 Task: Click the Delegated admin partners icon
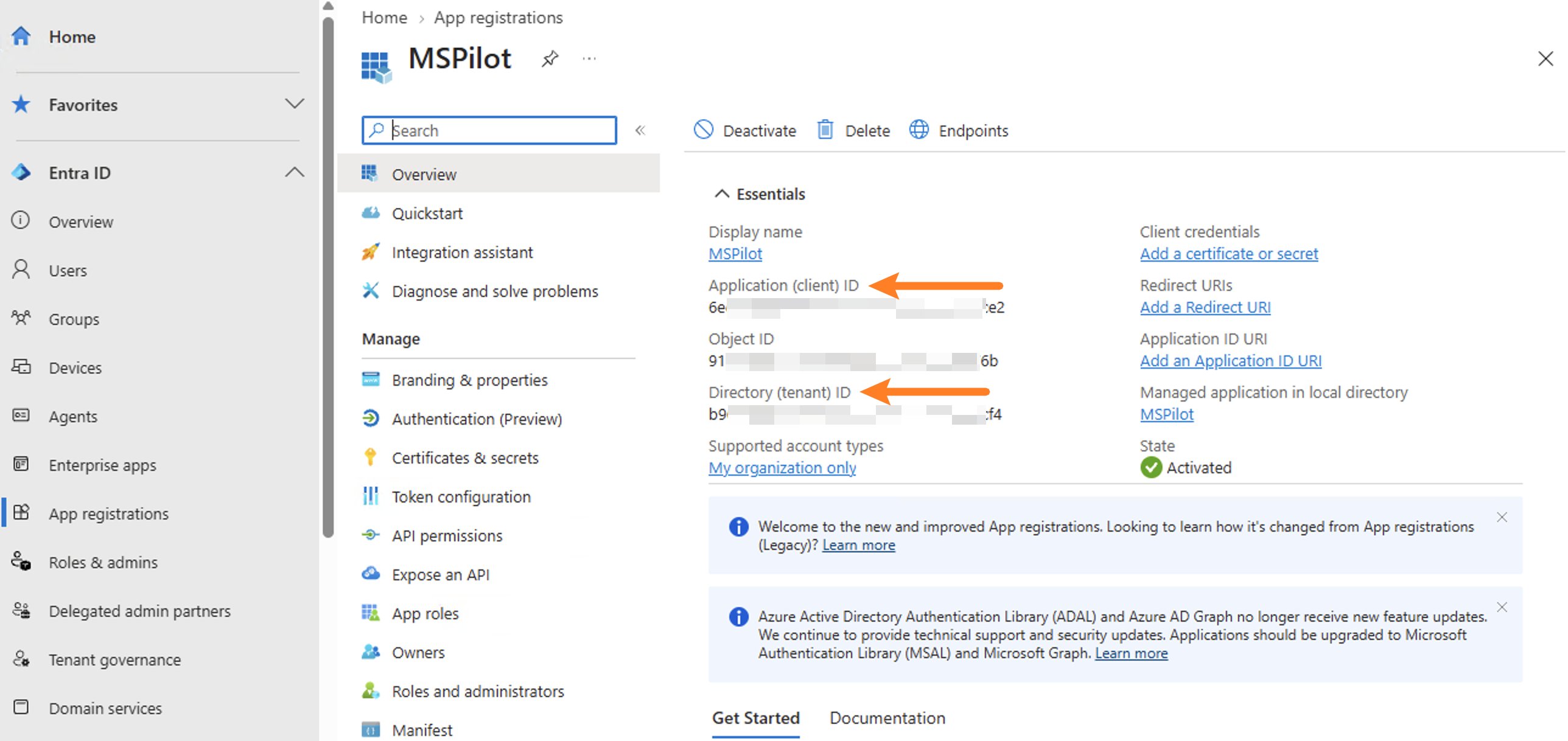pos(21,610)
